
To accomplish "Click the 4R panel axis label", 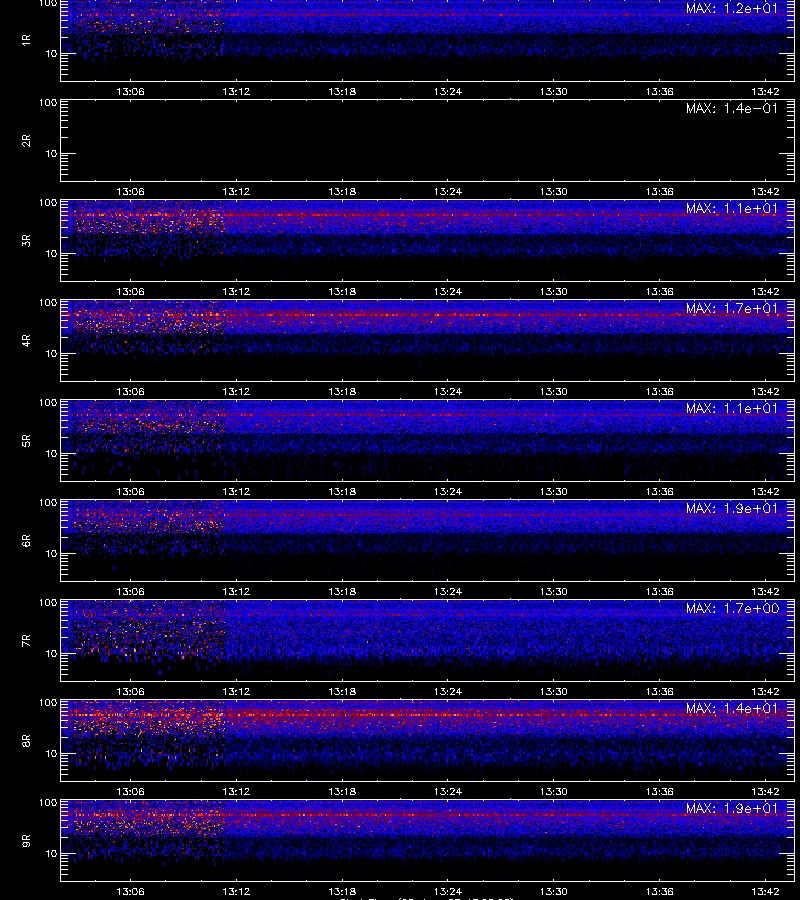I will (x=26, y=340).
